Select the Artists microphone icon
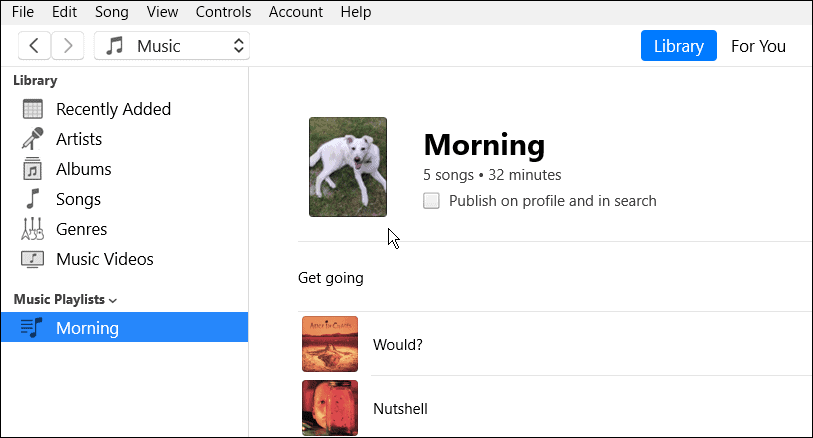Screen dimensions: 813x438 (x=33, y=139)
